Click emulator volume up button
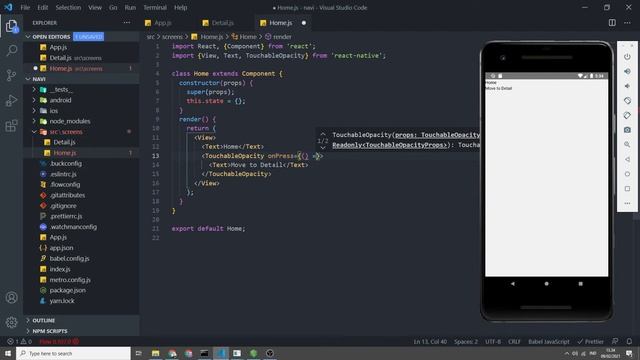The width and height of the screenshot is (640, 360). [627, 71]
